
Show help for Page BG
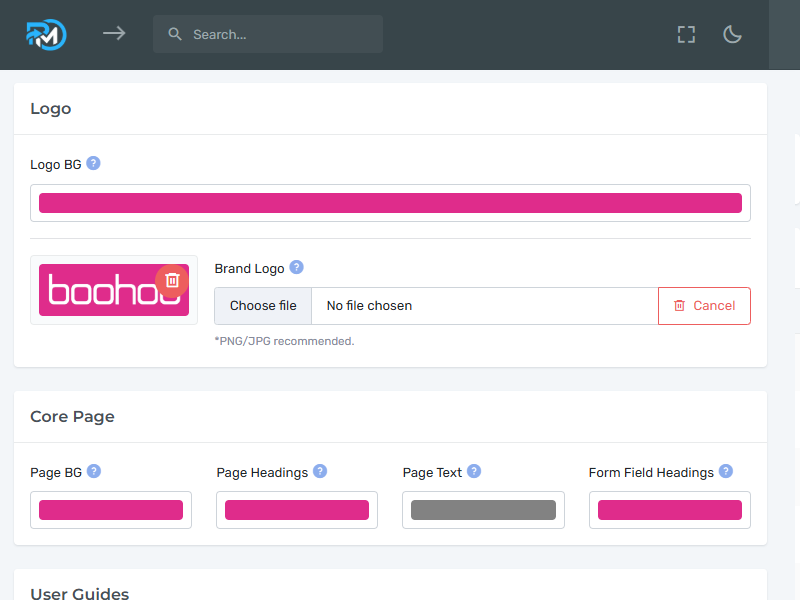pyautogui.click(x=94, y=472)
